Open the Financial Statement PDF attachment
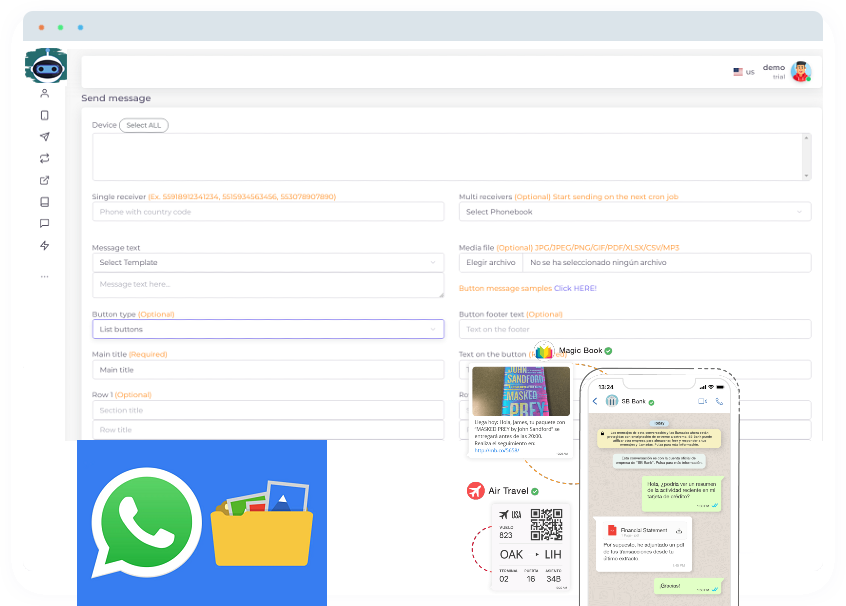This screenshot has width=846, height=606. coord(644,532)
